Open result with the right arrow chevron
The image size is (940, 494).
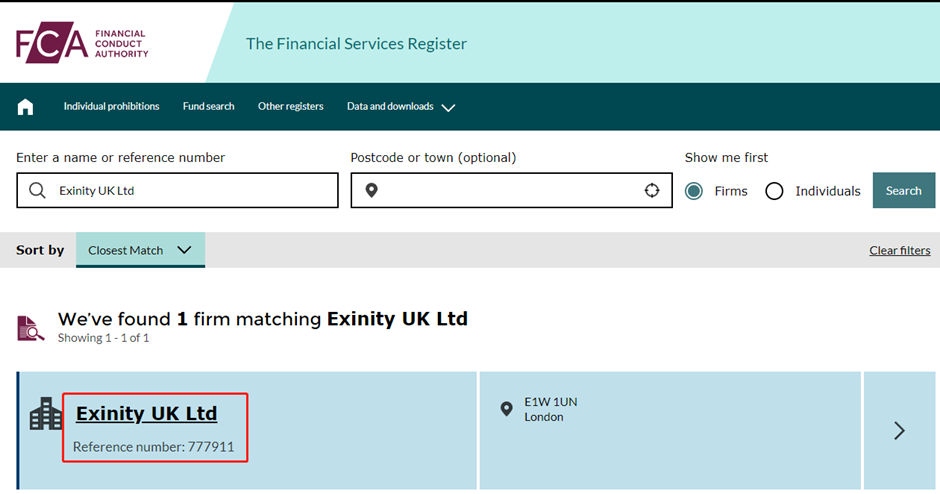point(899,430)
